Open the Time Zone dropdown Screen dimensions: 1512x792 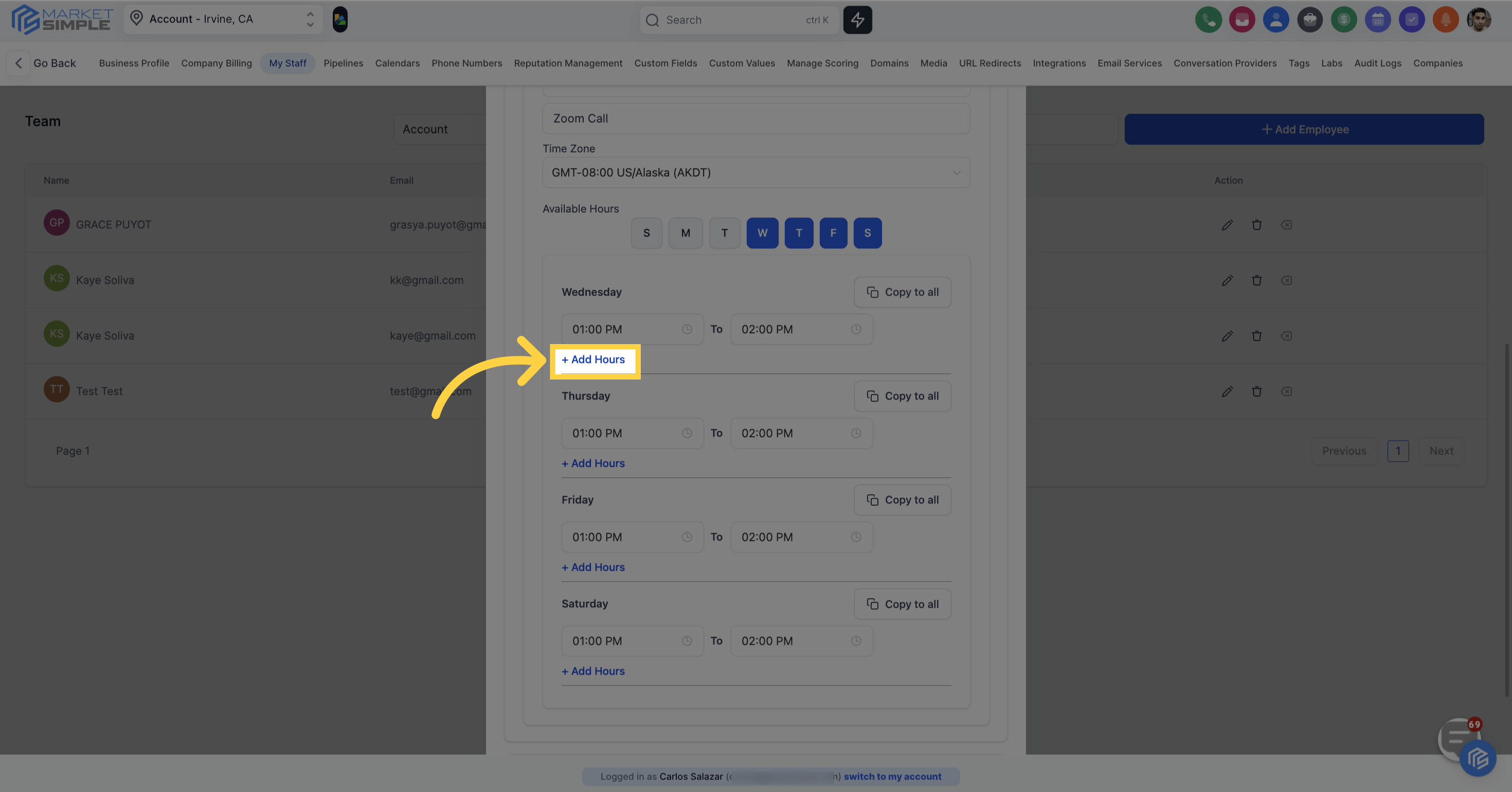[756, 172]
